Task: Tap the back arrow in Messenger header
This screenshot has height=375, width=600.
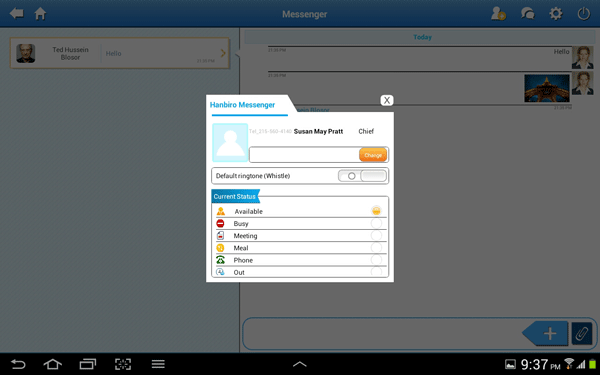Action: (17, 14)
